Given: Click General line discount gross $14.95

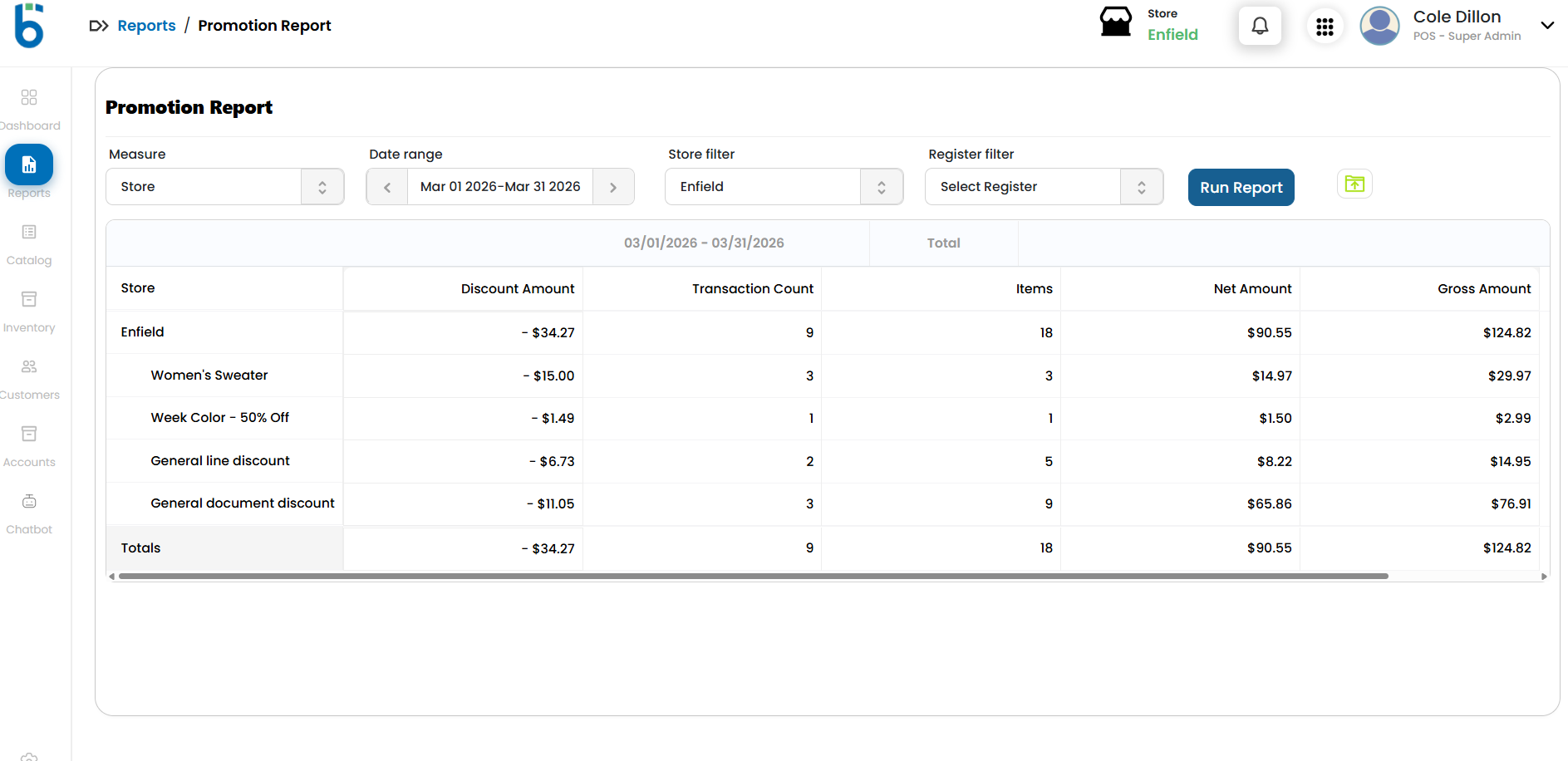Looking at the screenshot, I should click(x=1510, y=461).
